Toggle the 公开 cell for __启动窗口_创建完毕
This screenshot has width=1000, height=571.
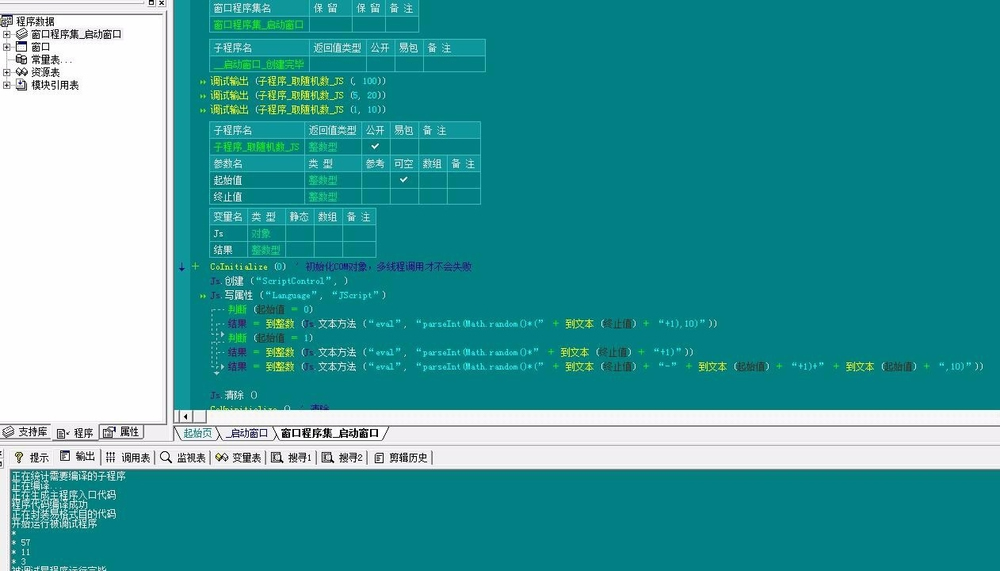(380, 64)
